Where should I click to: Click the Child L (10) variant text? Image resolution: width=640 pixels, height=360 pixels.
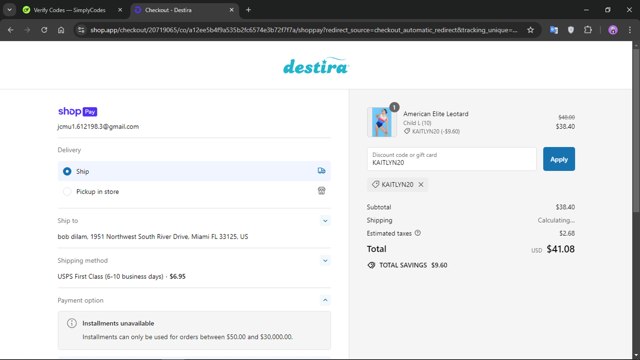(417, 123)
